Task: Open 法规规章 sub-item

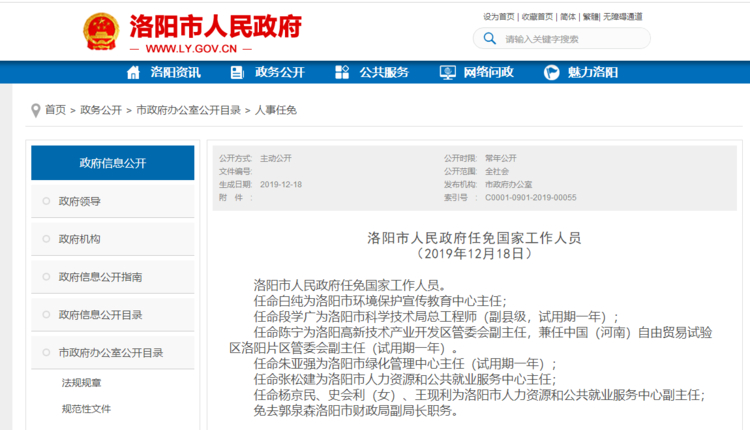Action: (81, 383)
